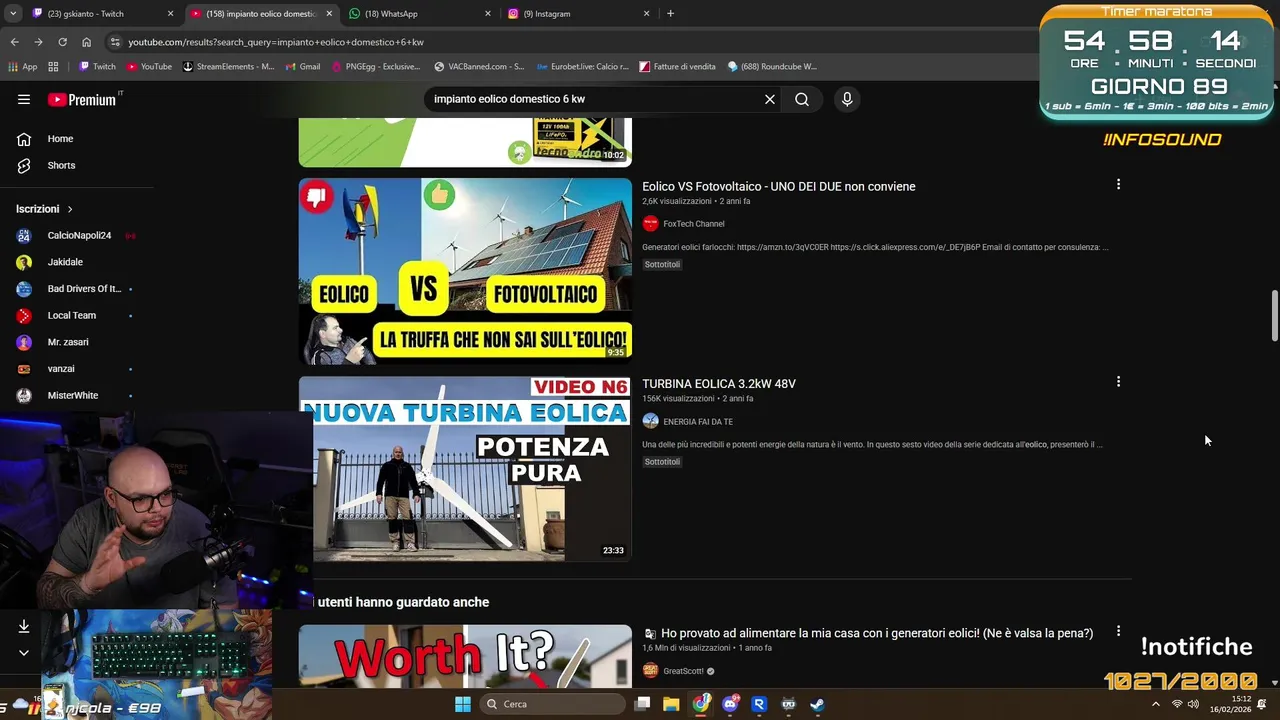Open the StreamElements bookmark
Viewport: 1280px width, 720px height.
tap(227, 67)
